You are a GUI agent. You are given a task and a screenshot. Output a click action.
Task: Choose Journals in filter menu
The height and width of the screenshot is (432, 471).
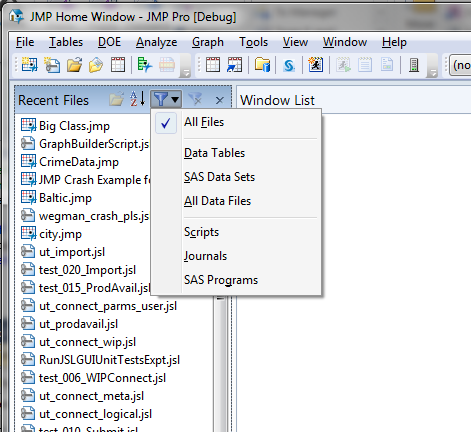[236, 256]
